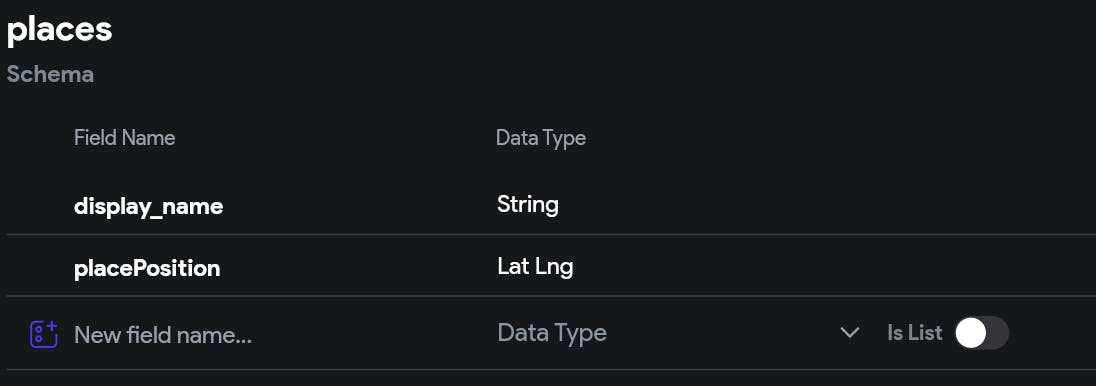Click the white knob of Is List switch
Viewport: 1096px width, 386px height.
click(970, 333)
